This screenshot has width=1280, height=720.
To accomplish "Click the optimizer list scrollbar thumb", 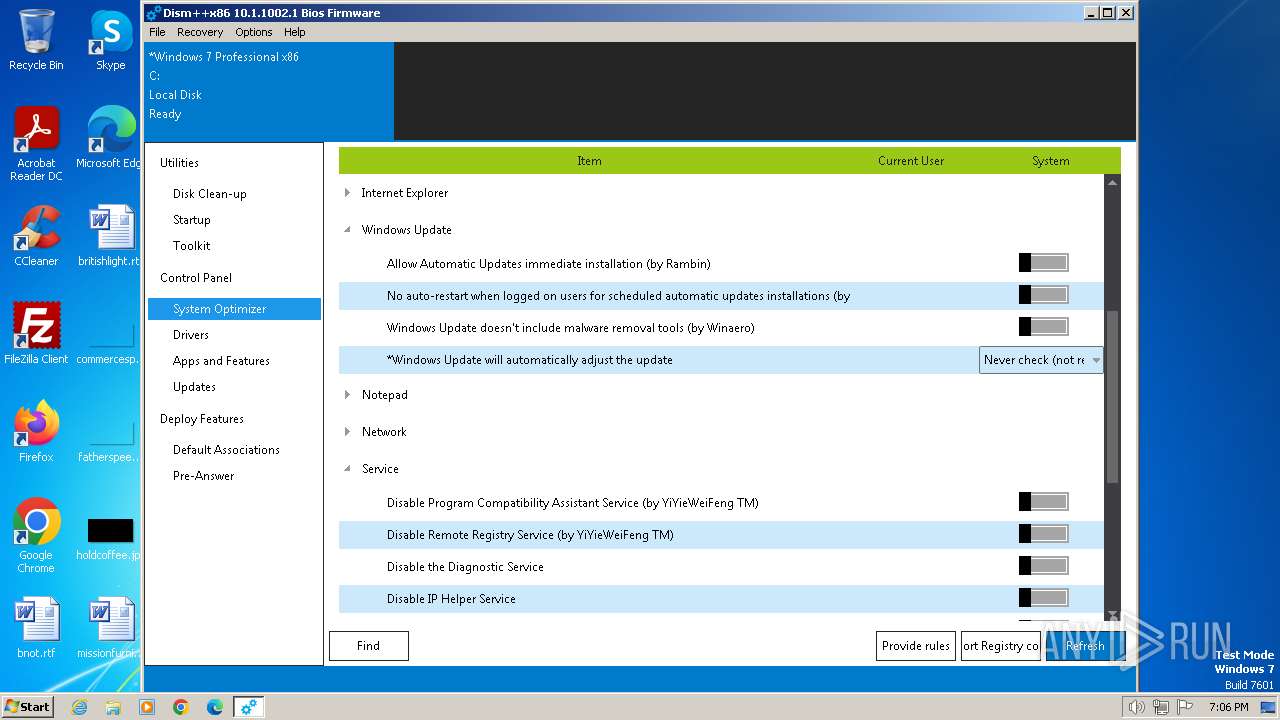I will point(1112,396).
